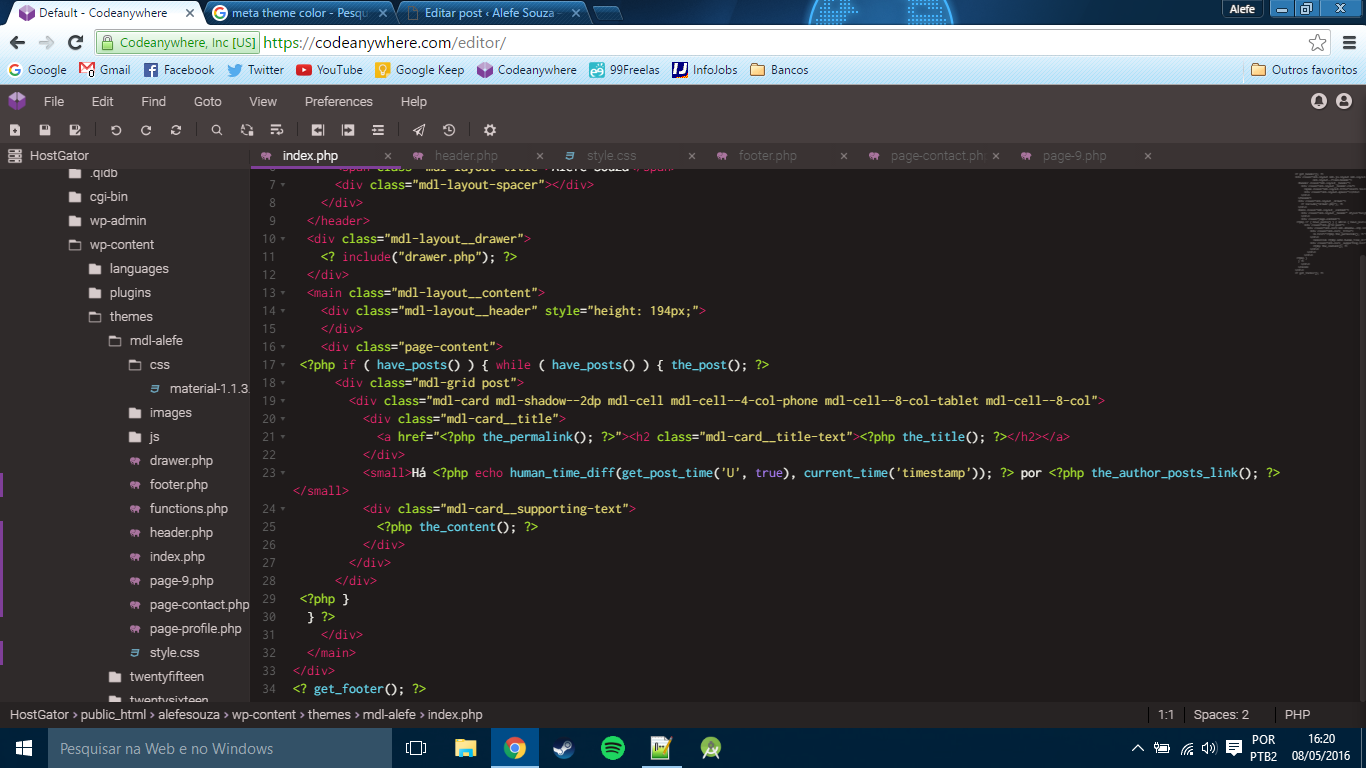The image size is (1366, 768).
Task: Open Spotify from Windows taskbar
Action: click(x=613, y=748)
